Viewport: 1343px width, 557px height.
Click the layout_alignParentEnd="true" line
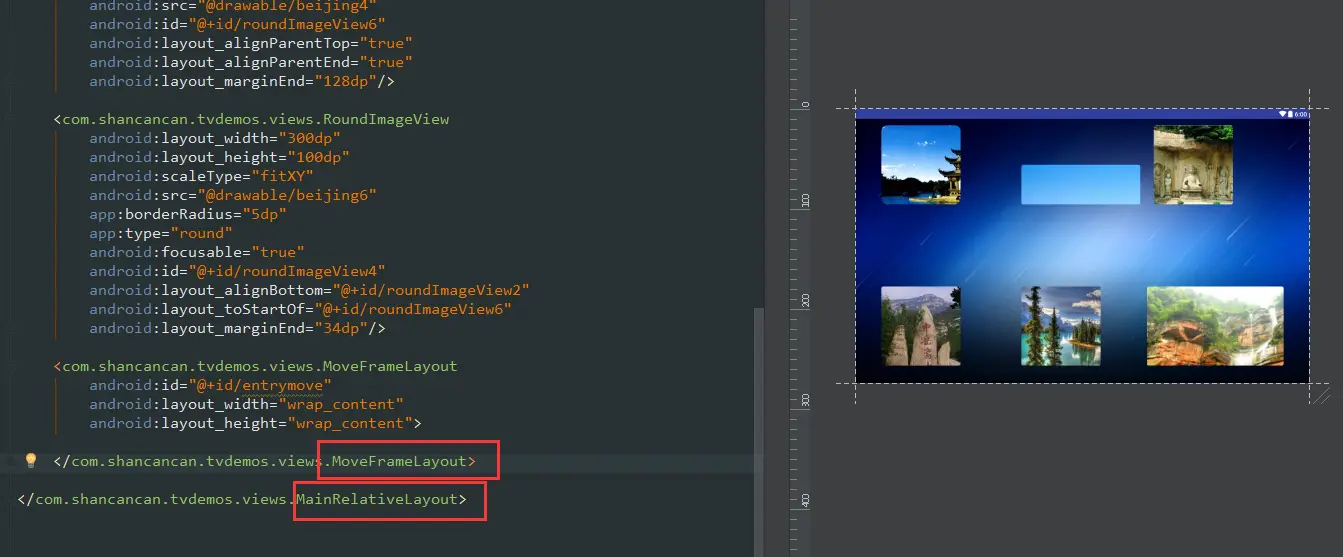pos(251,62)
